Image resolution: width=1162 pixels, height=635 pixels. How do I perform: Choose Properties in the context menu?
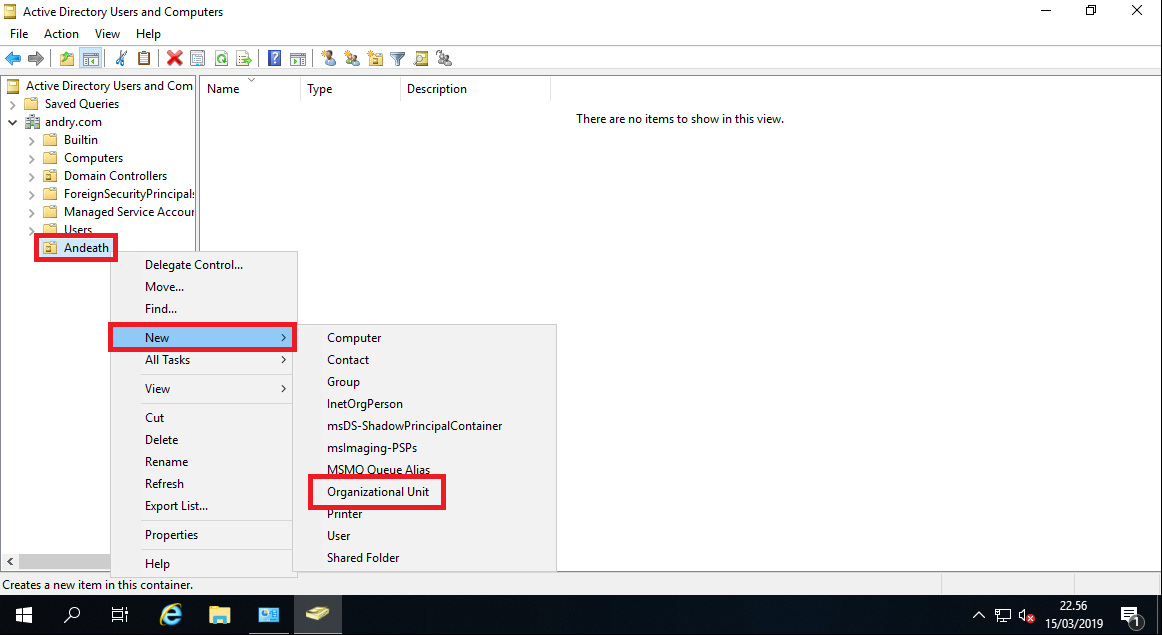[204, 535]
